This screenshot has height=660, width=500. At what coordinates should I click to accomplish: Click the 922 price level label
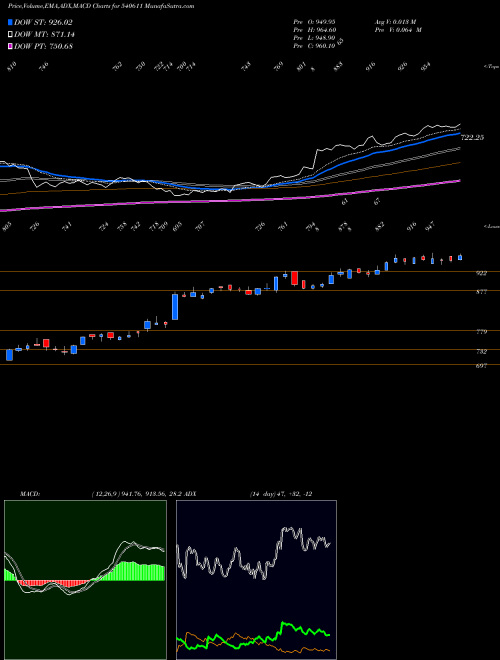point(481,273)
